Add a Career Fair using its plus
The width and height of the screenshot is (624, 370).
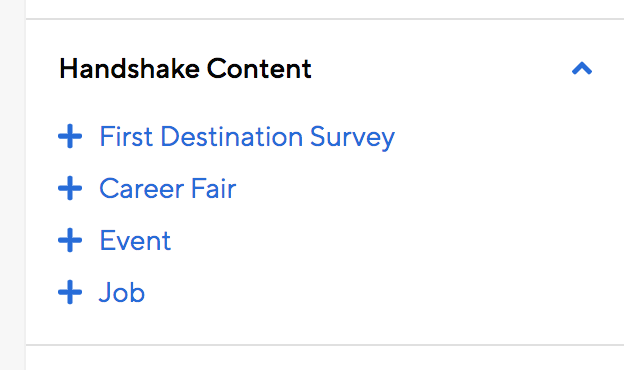coord(70,188)
